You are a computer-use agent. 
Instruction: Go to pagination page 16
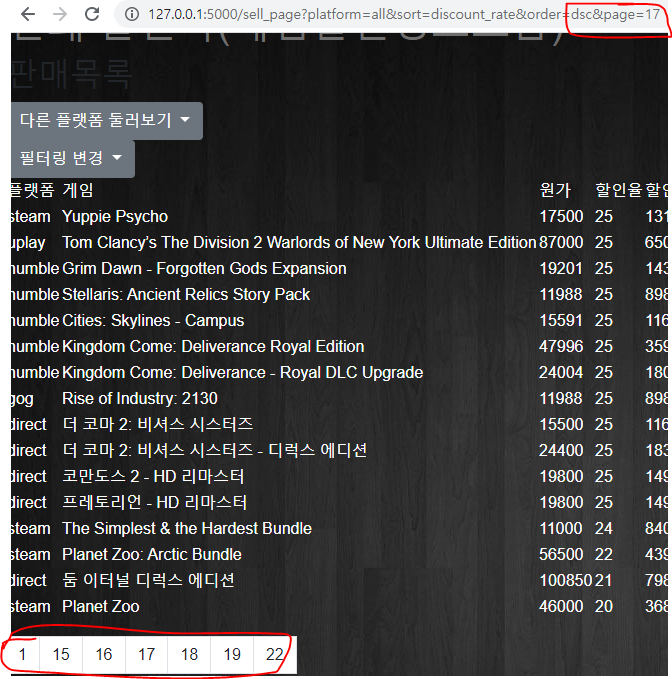(x=104, y=654)
